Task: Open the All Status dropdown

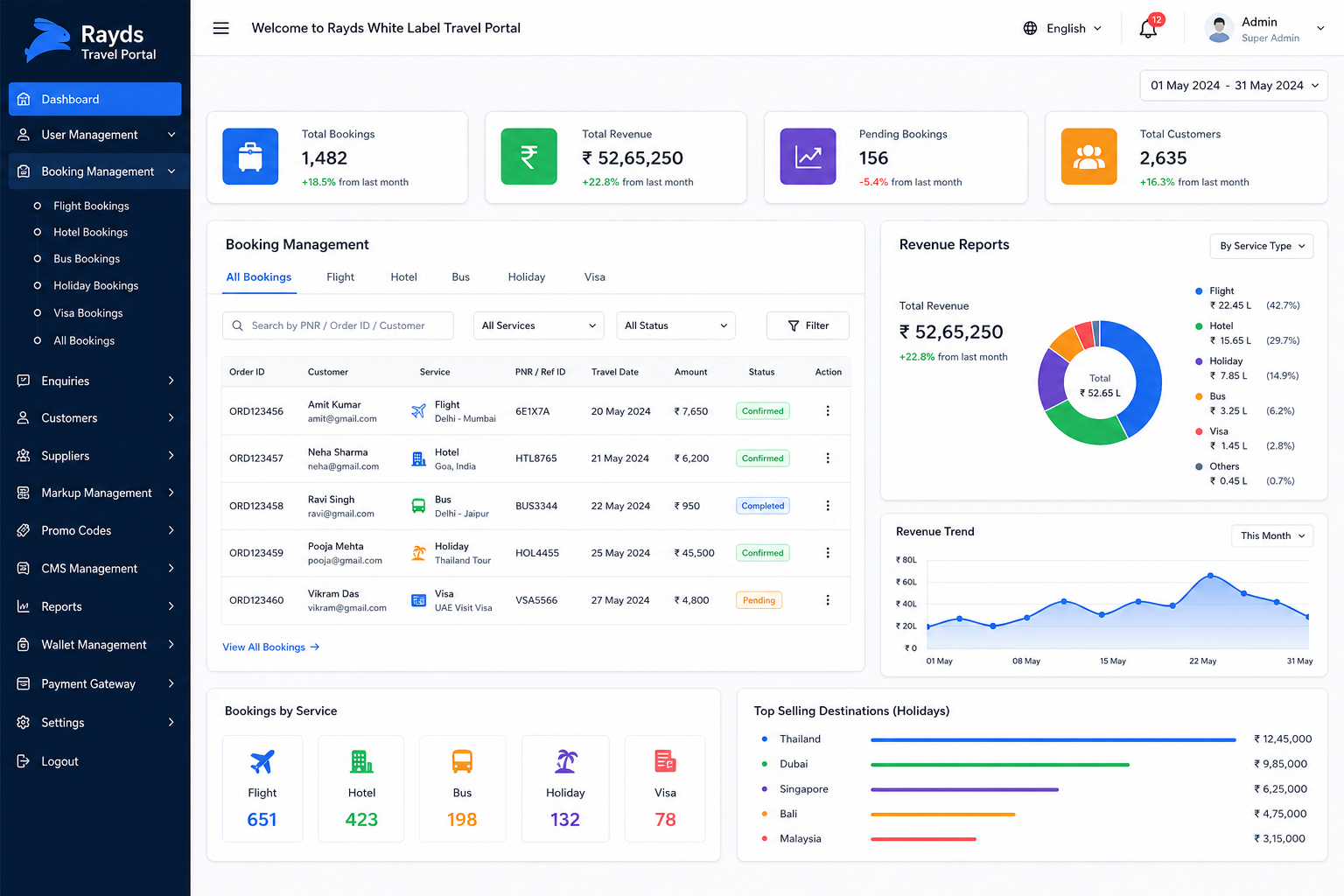Action: pos(675,325)
